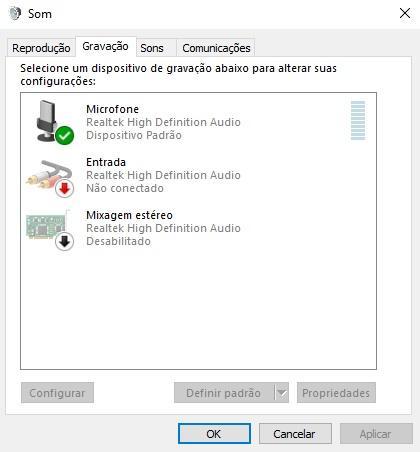Select the Gravação tab
420x452 pixels.
tap(105, 46)
